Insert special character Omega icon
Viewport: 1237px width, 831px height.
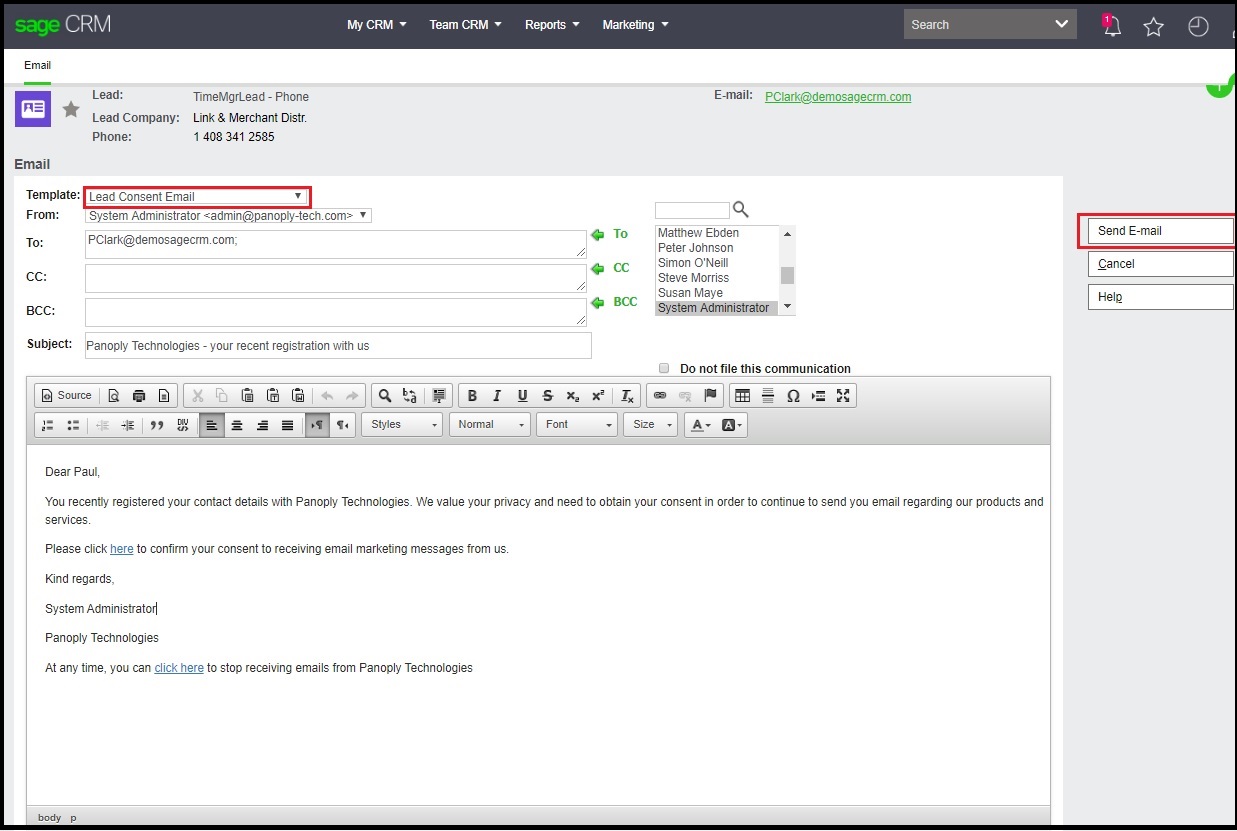(793, 395)
